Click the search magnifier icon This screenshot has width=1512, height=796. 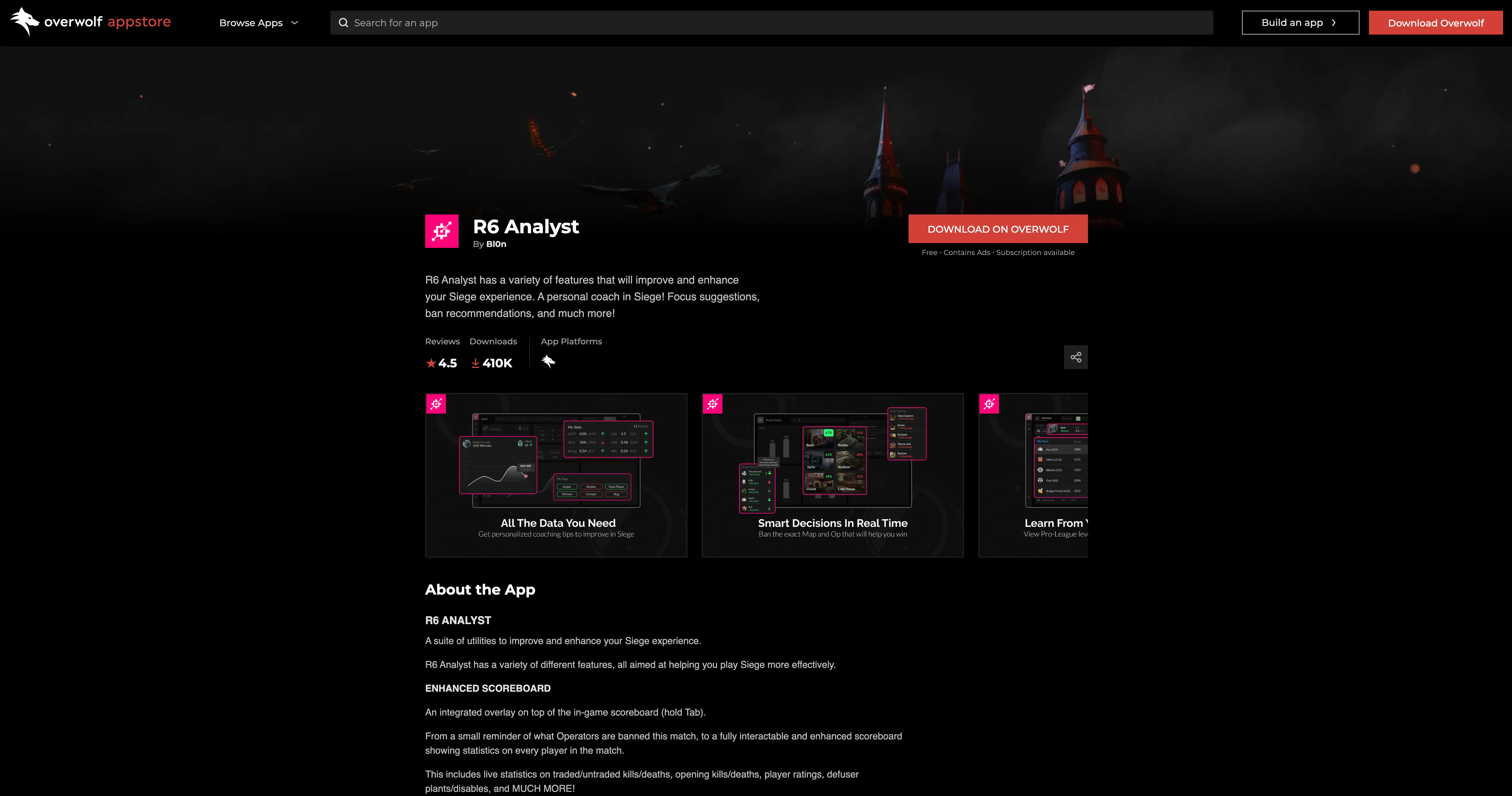point(343,23)
